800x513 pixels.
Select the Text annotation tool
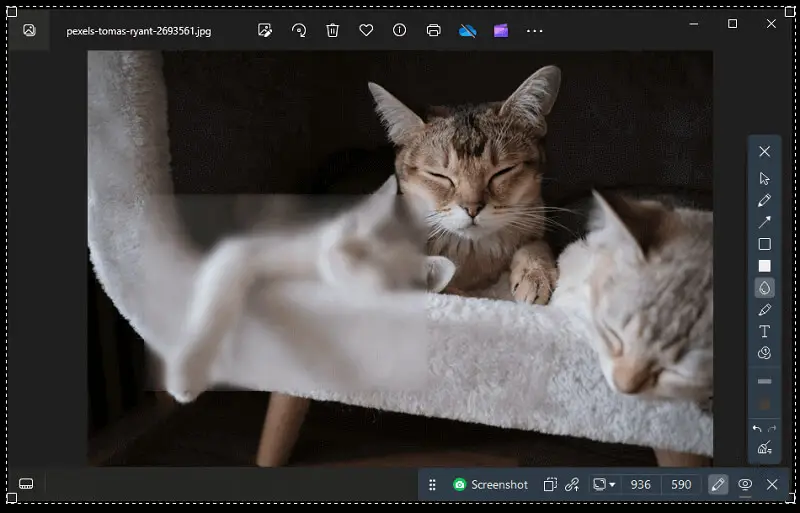tap(764, 331)
